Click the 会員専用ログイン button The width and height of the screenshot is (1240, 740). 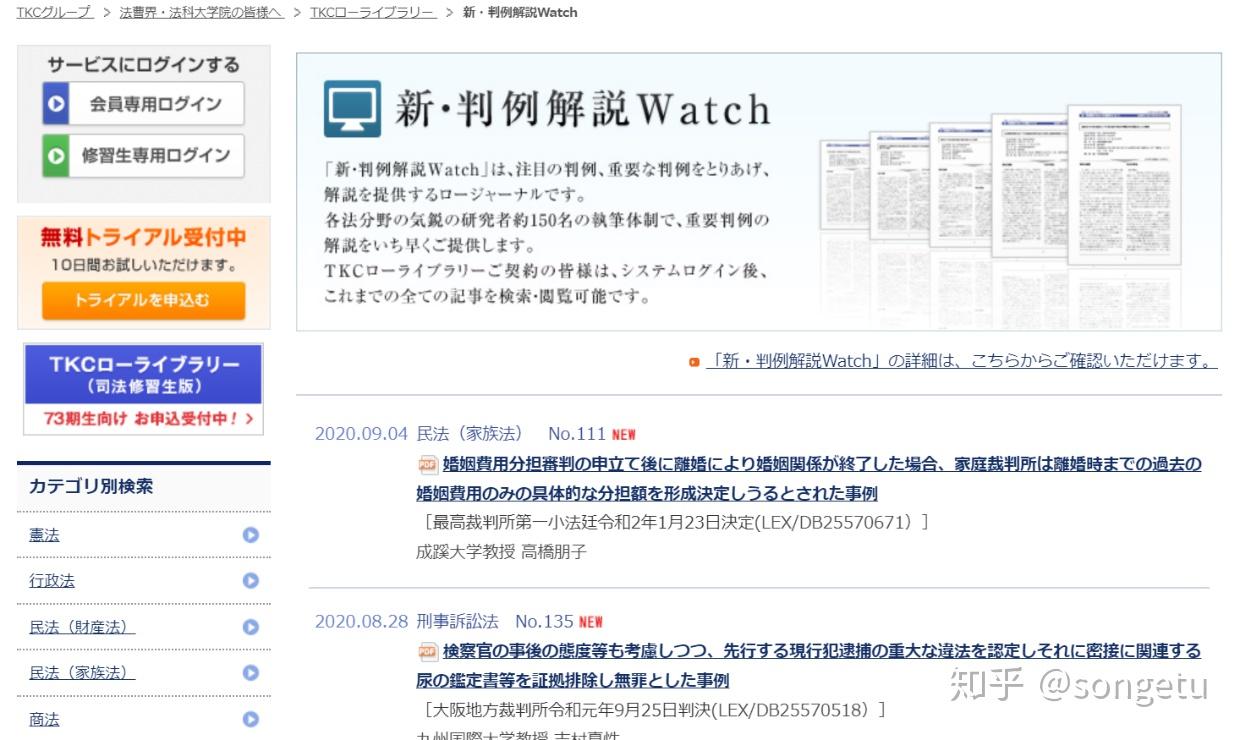[x=144, y=104]
